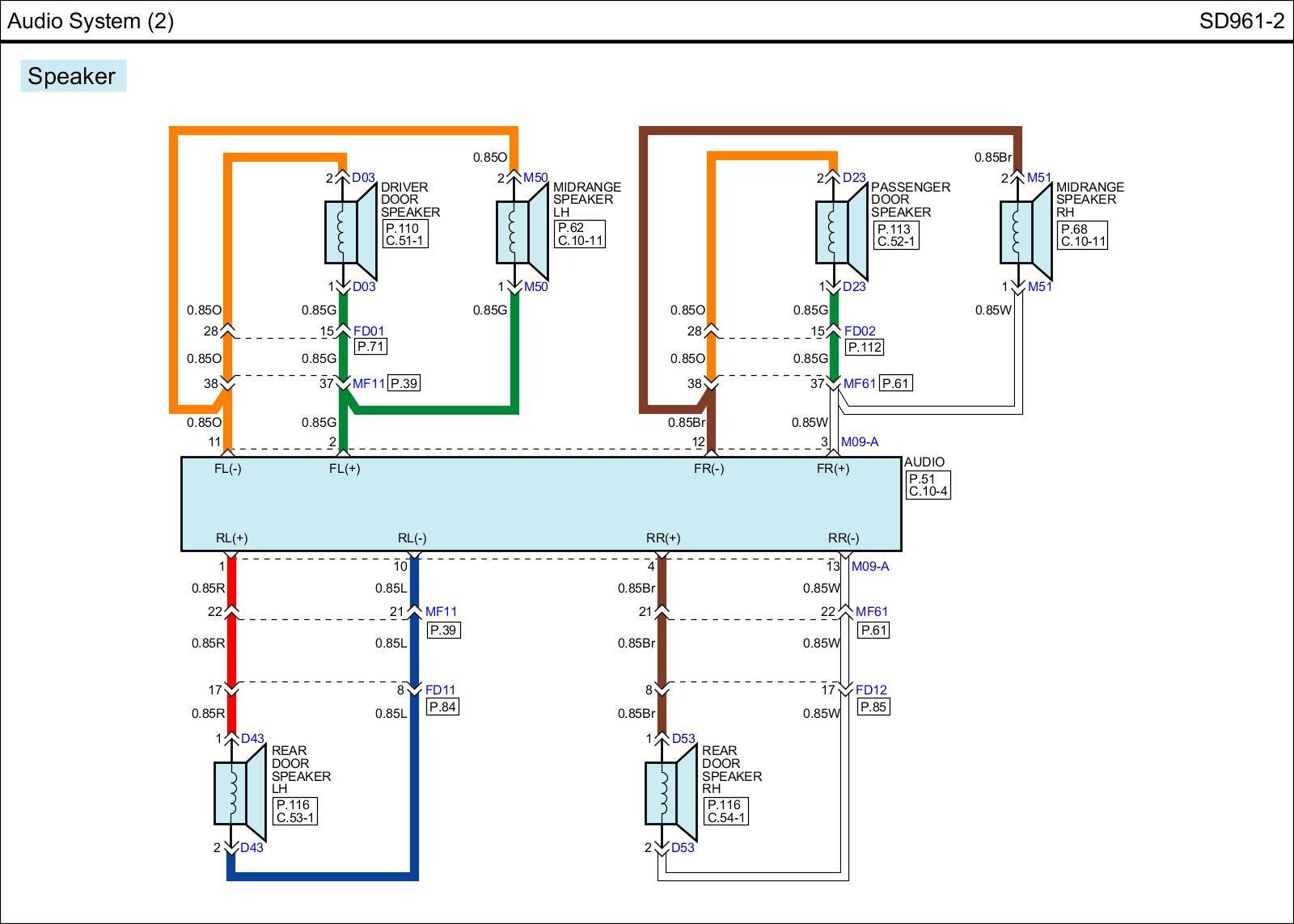Click the FL(+) terminal on audio unit
The height and width of the screenshot is (924, 1294).
point(345,469)
